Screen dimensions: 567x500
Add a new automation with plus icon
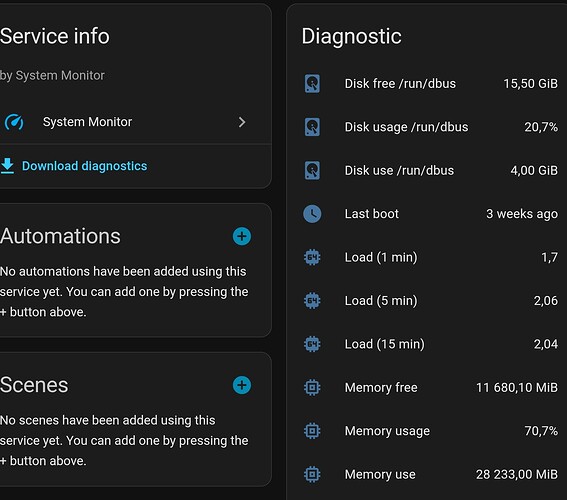[242, 236]
